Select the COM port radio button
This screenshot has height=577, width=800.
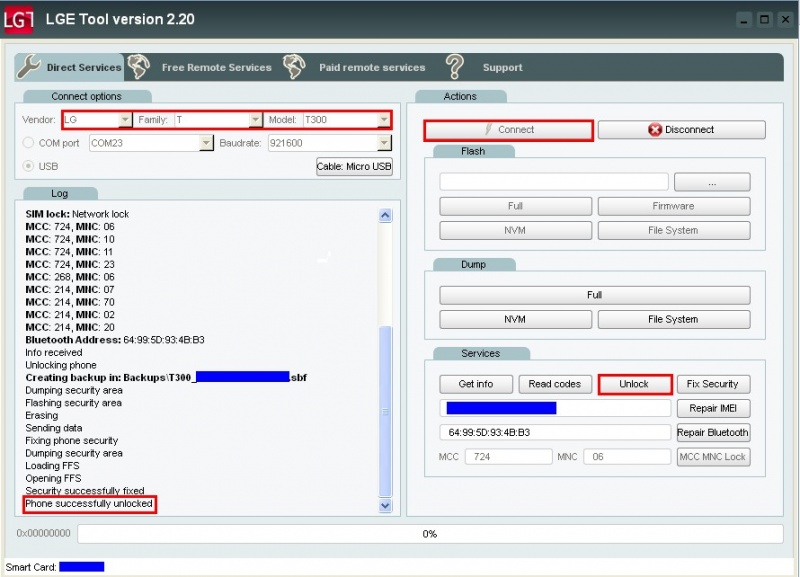[x=29, y=143]
